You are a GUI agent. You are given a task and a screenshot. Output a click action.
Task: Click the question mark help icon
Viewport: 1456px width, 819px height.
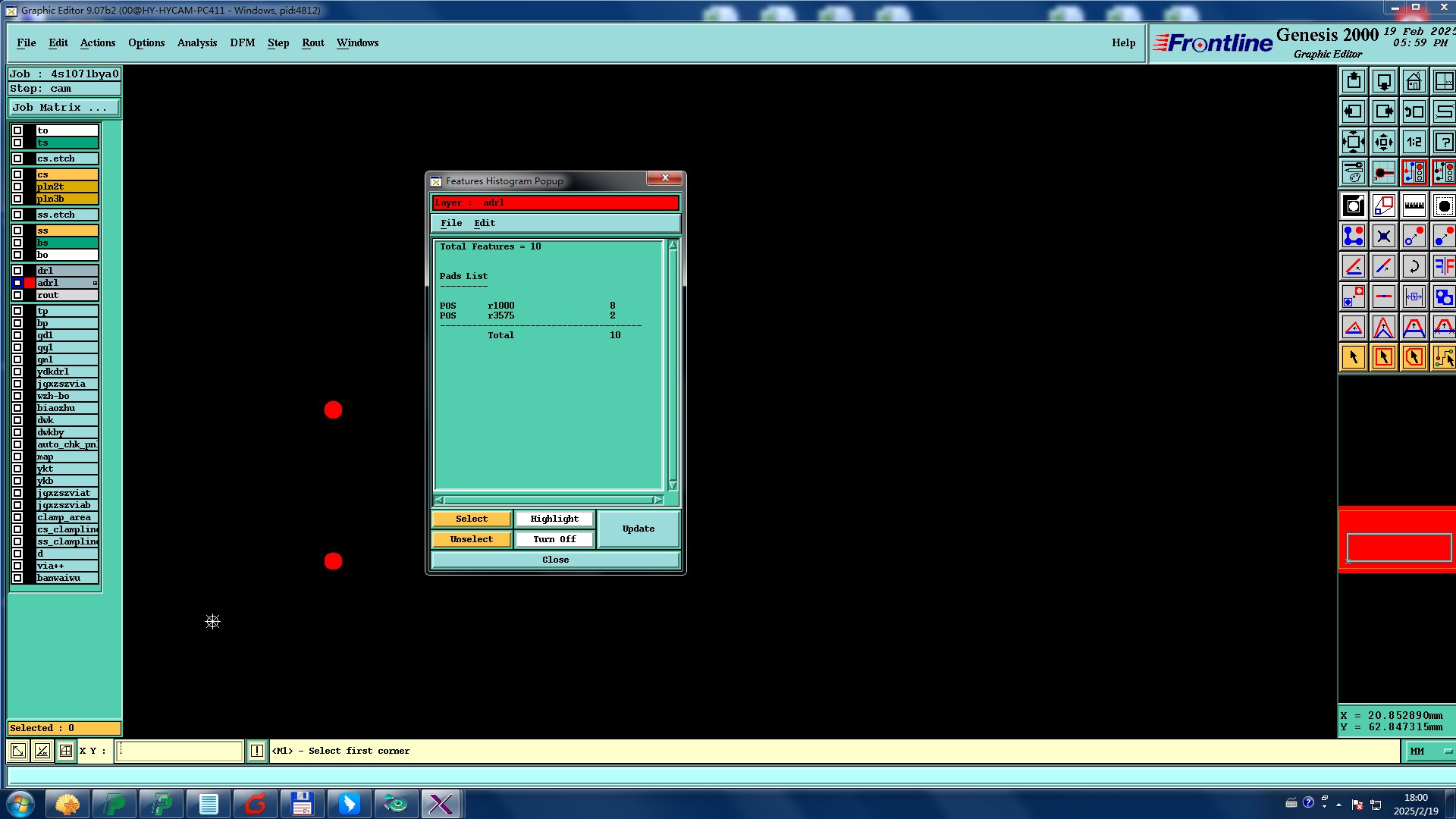(1443, 142)
